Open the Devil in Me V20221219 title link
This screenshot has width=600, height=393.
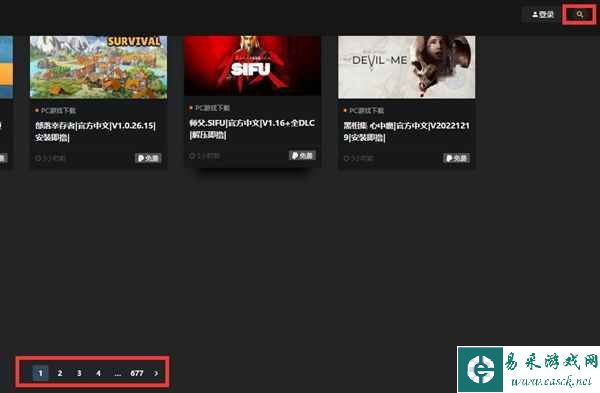coord(406,131)
